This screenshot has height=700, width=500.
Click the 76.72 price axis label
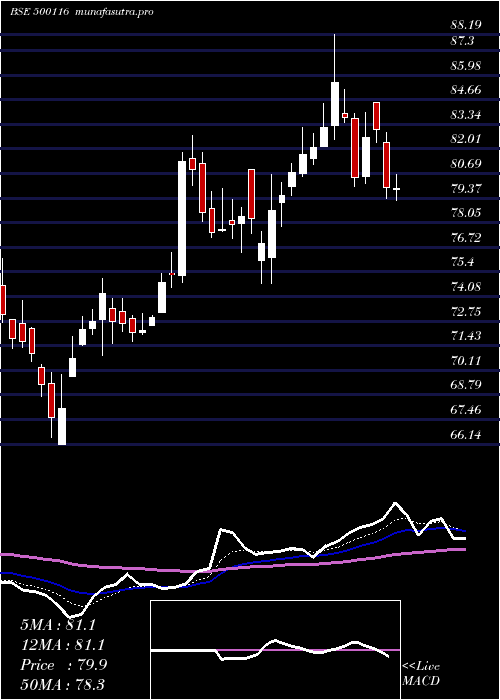tap(466, 238)
